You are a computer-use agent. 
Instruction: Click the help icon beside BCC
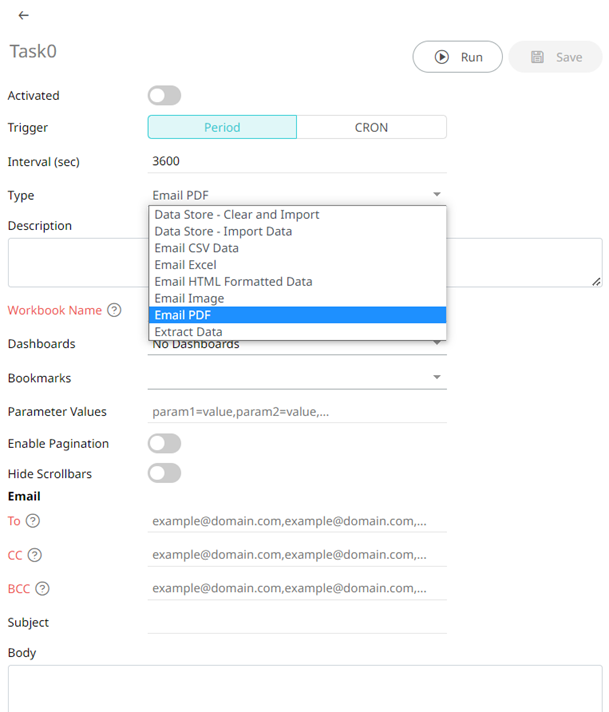click(x=42, y=589)
